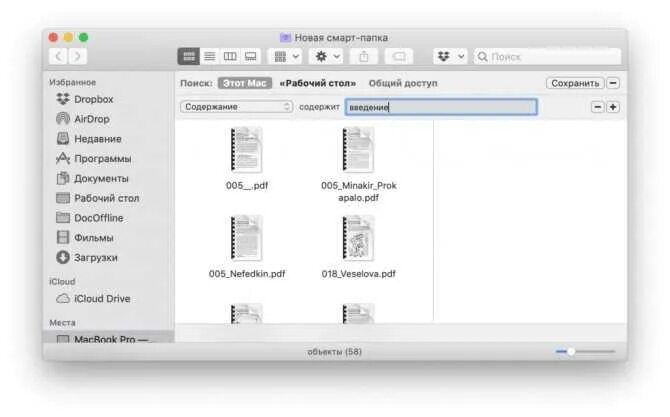The width and height of the screenshot is (670, 417).
Task: Minimize the window with the yellow button
Action: click(x=68, y=38)
